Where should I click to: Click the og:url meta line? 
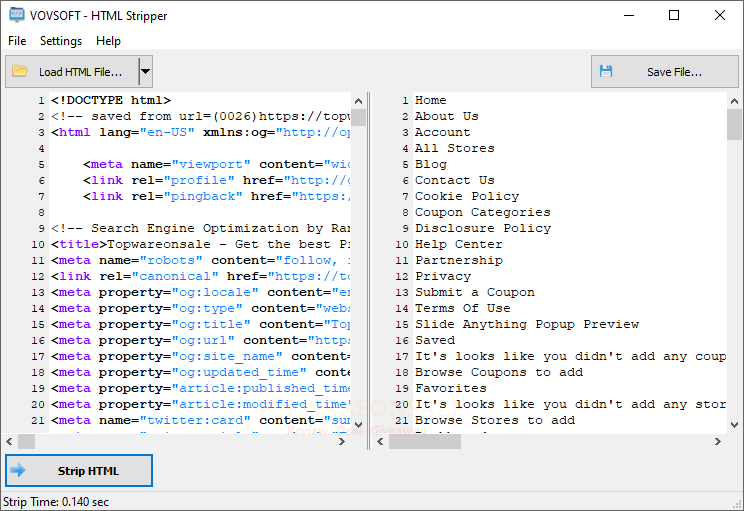tap(200, 340)
